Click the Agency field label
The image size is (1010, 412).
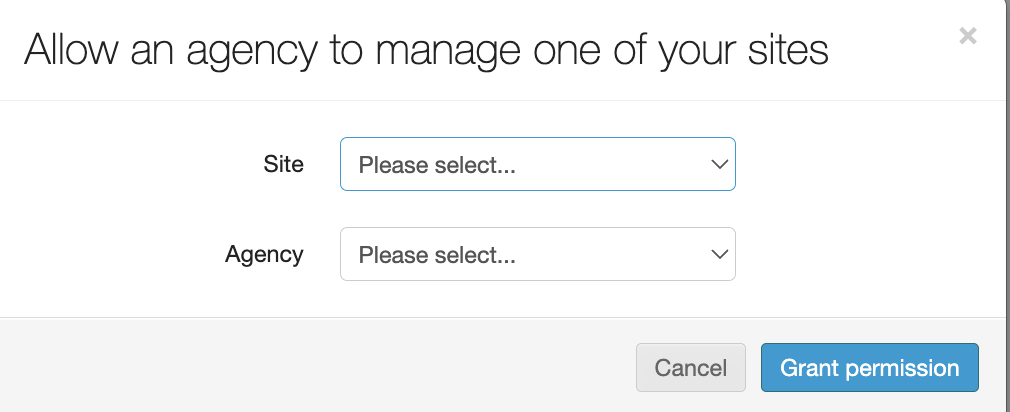tap(264, 254)
